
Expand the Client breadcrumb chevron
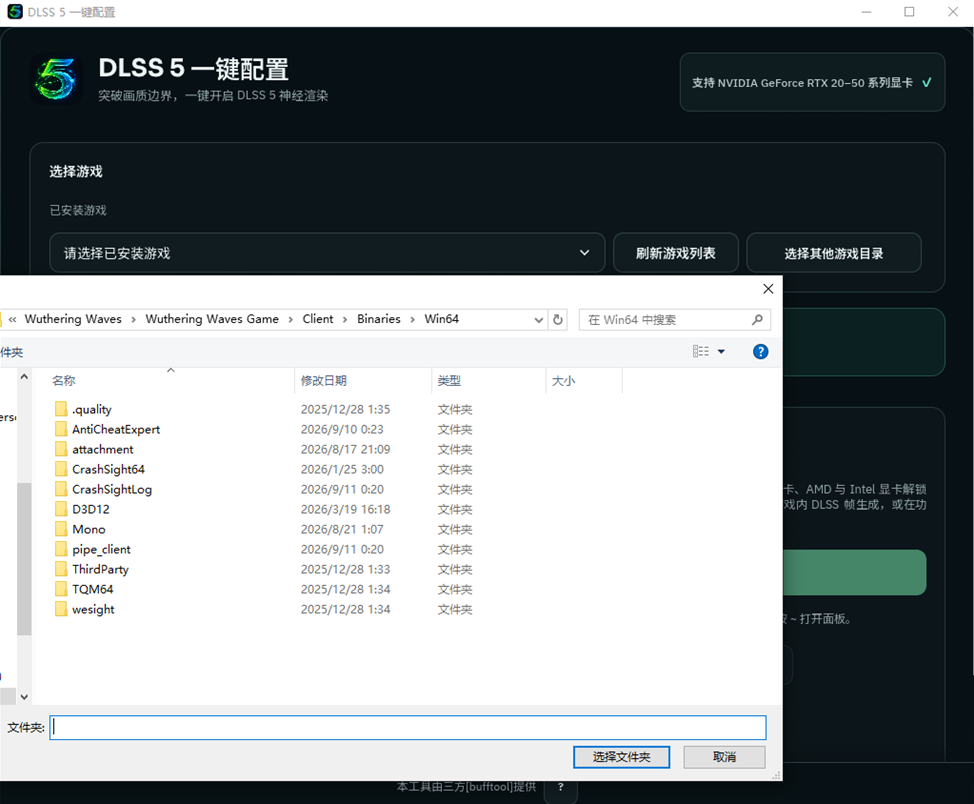coord(345,319)
